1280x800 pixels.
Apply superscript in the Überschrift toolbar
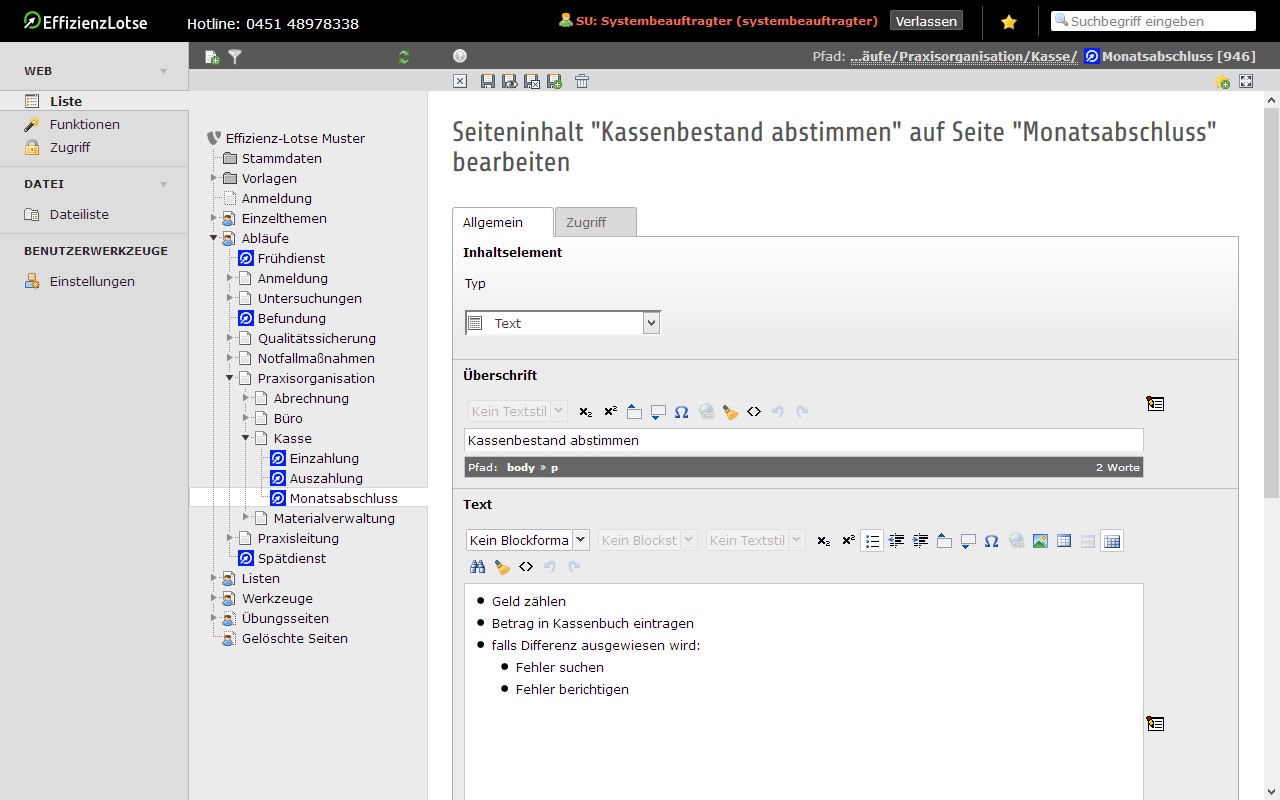610,412
